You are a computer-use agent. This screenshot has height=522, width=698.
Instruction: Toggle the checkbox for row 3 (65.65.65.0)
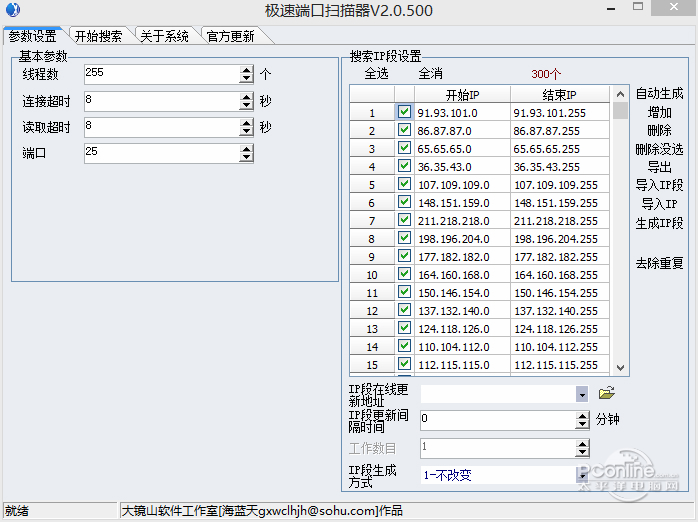coord(404,148)
